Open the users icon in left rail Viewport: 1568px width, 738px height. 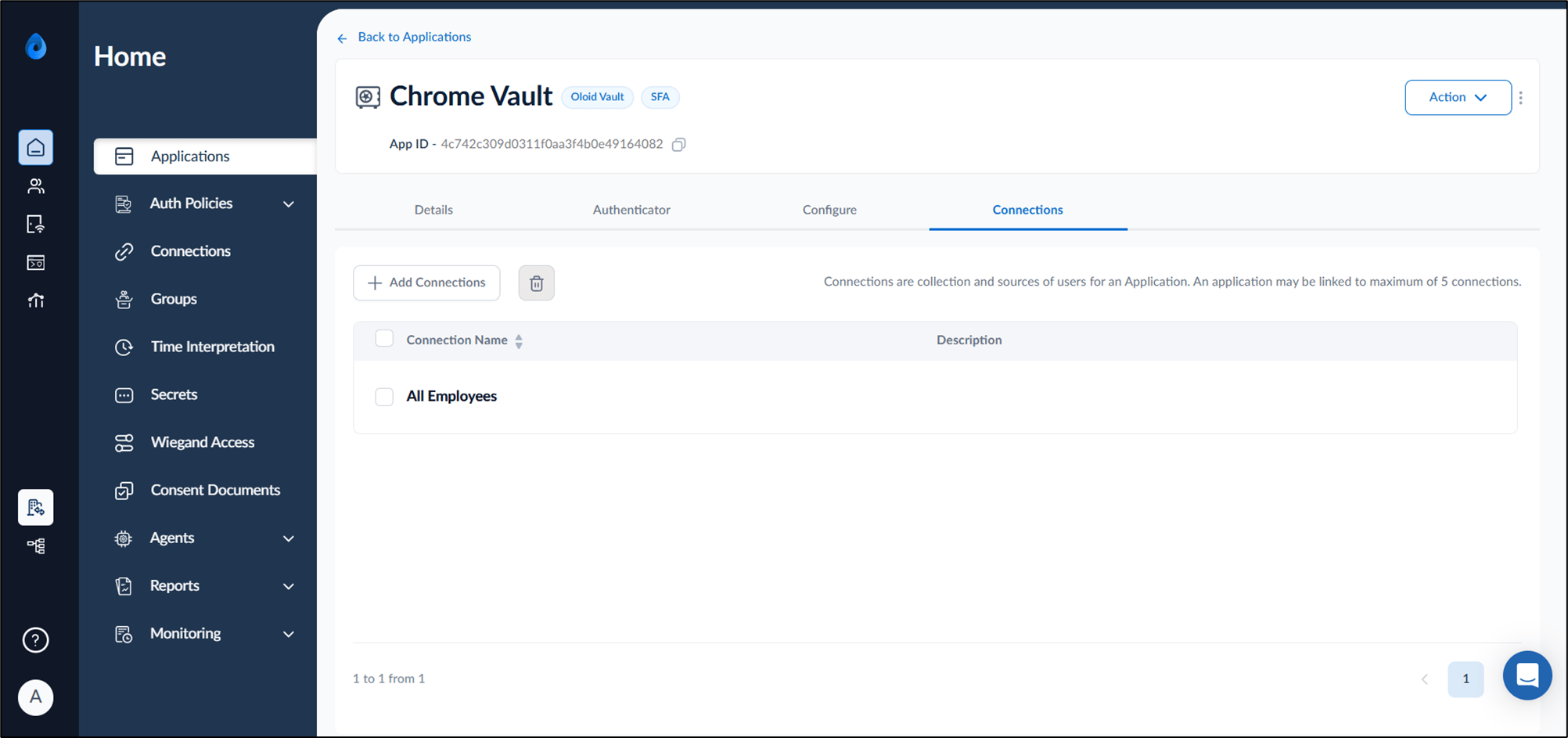(36, 185)
